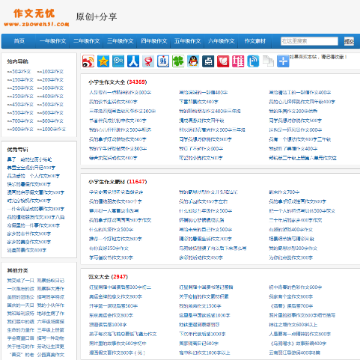Click the 范文大全 section heading

[x=99, y=277]
